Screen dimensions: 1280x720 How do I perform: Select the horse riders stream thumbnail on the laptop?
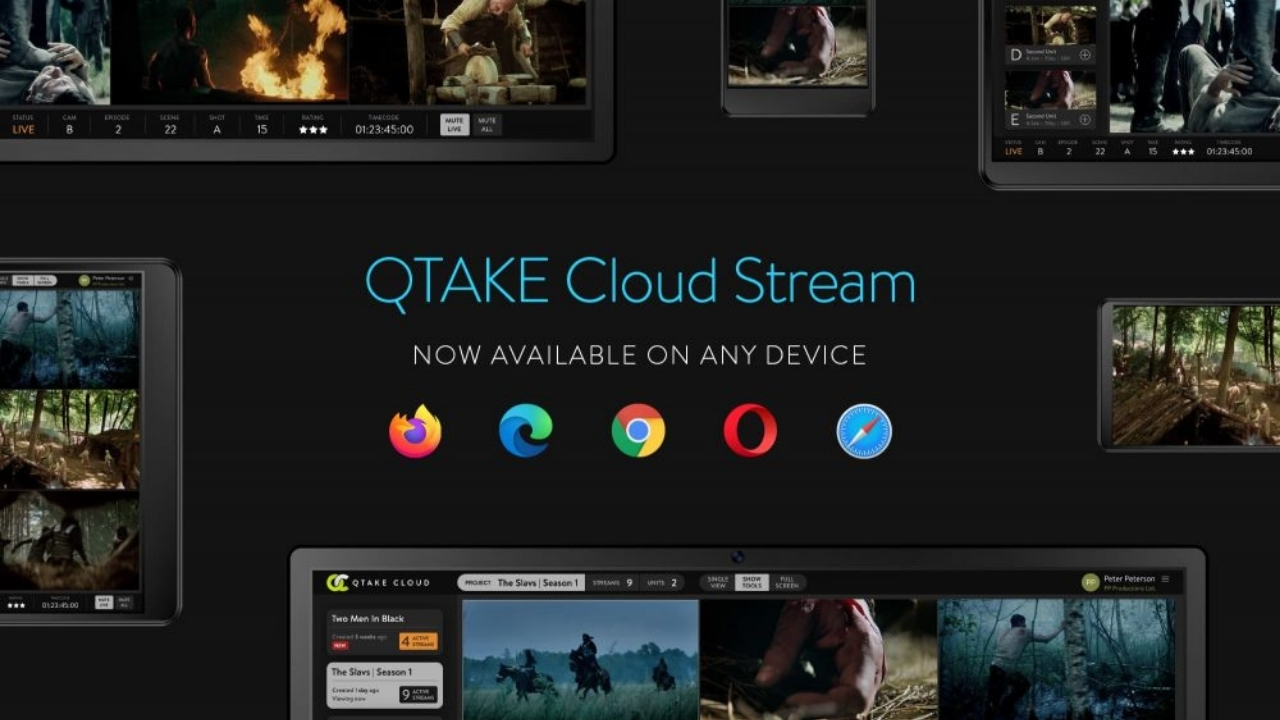coord(581,659)
